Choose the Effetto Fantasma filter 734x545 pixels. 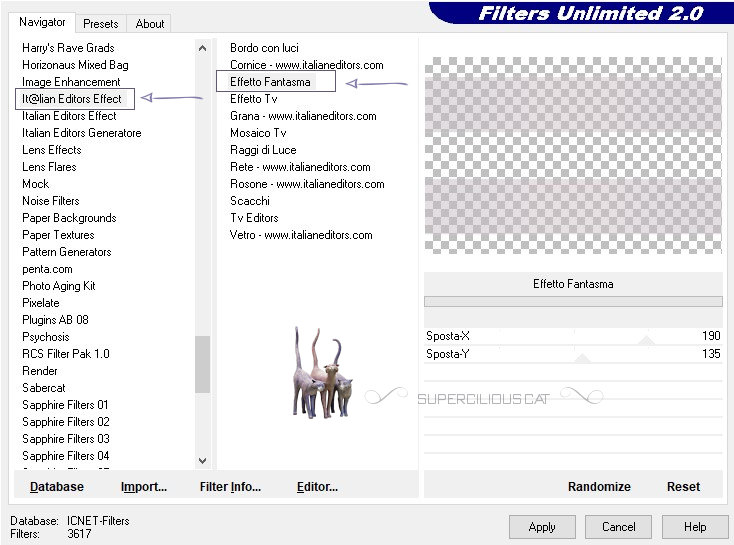(x=270, y=82)
